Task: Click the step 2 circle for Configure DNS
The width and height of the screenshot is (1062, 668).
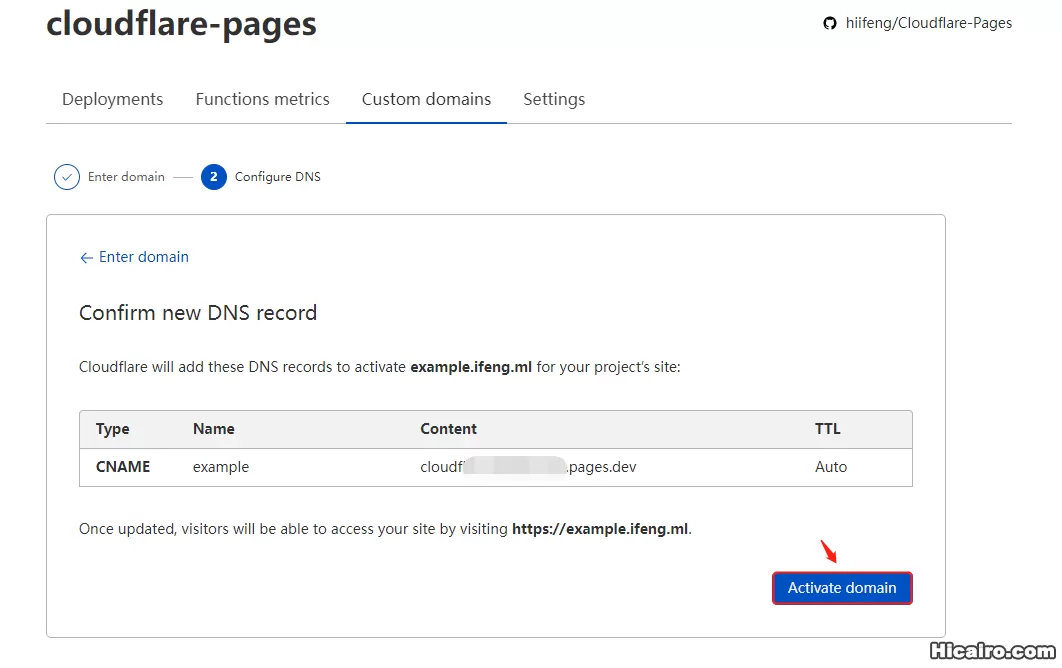Action: [214, 176]
